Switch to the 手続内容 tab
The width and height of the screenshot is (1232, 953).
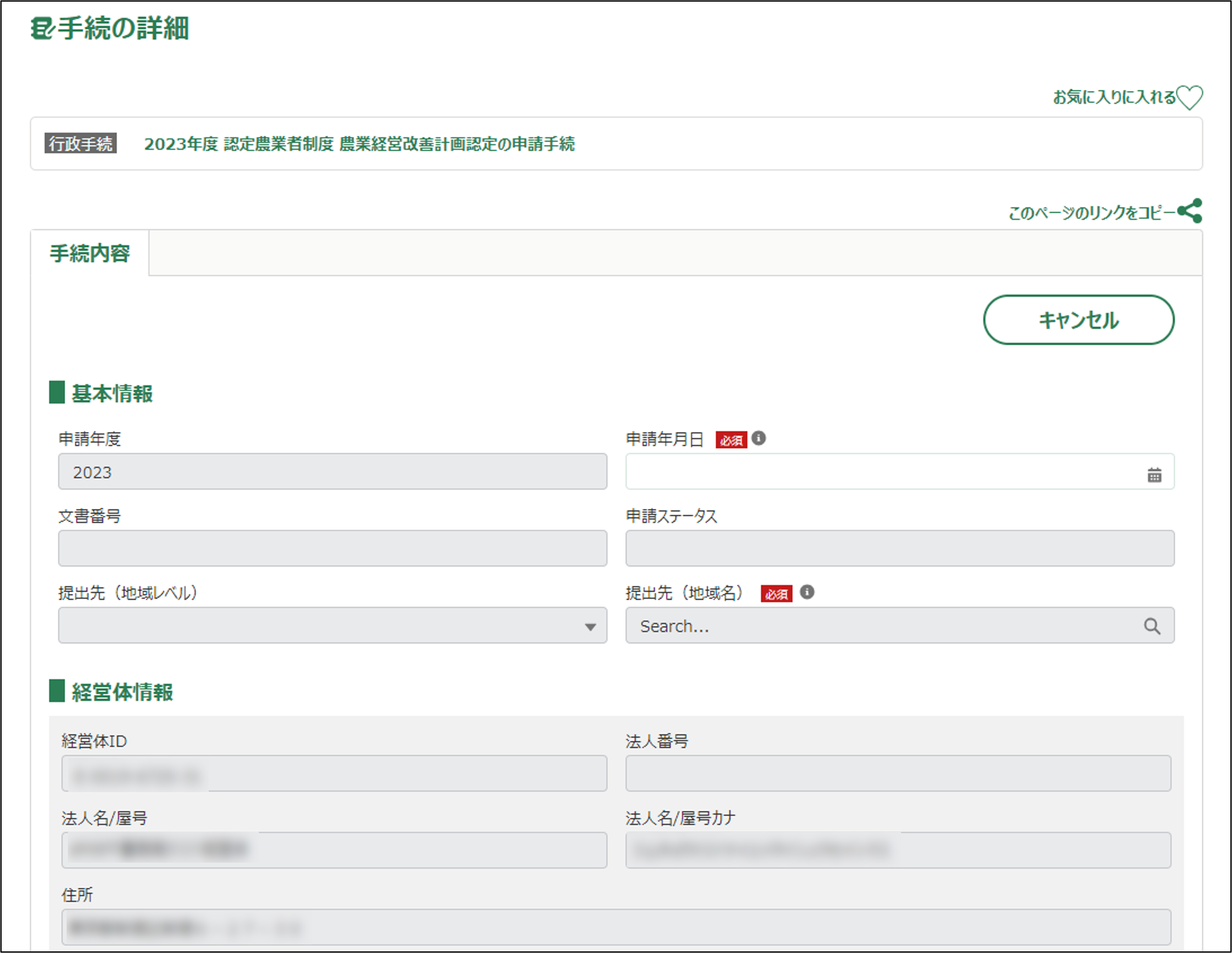click(x=90, y=253)
